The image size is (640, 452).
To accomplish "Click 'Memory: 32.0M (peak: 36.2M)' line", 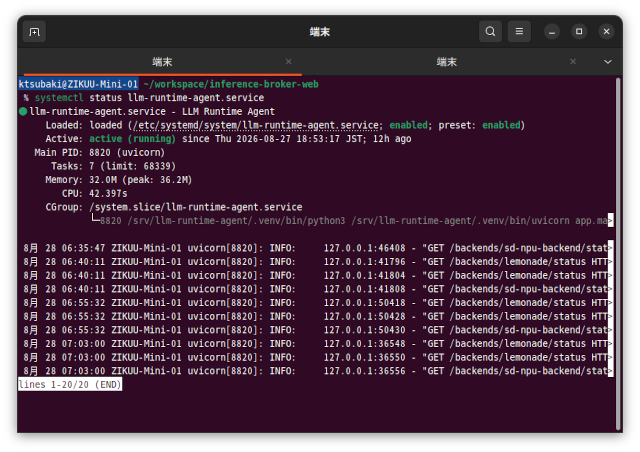I will click(119, 180).
